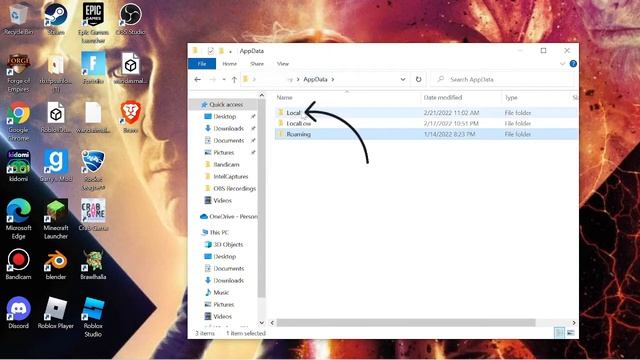The height and width of the screenshot is (360, 640).
Task: Open Google Chrome desktop icon
Action: 18,122
